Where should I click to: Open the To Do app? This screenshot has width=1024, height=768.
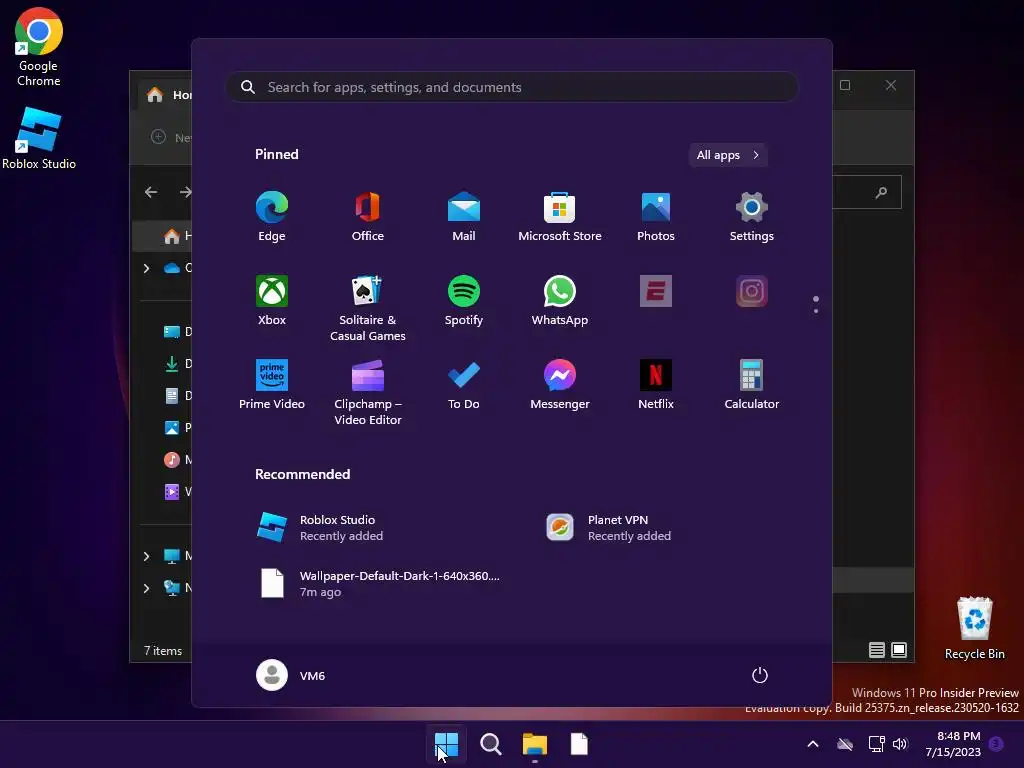[464, 385]
